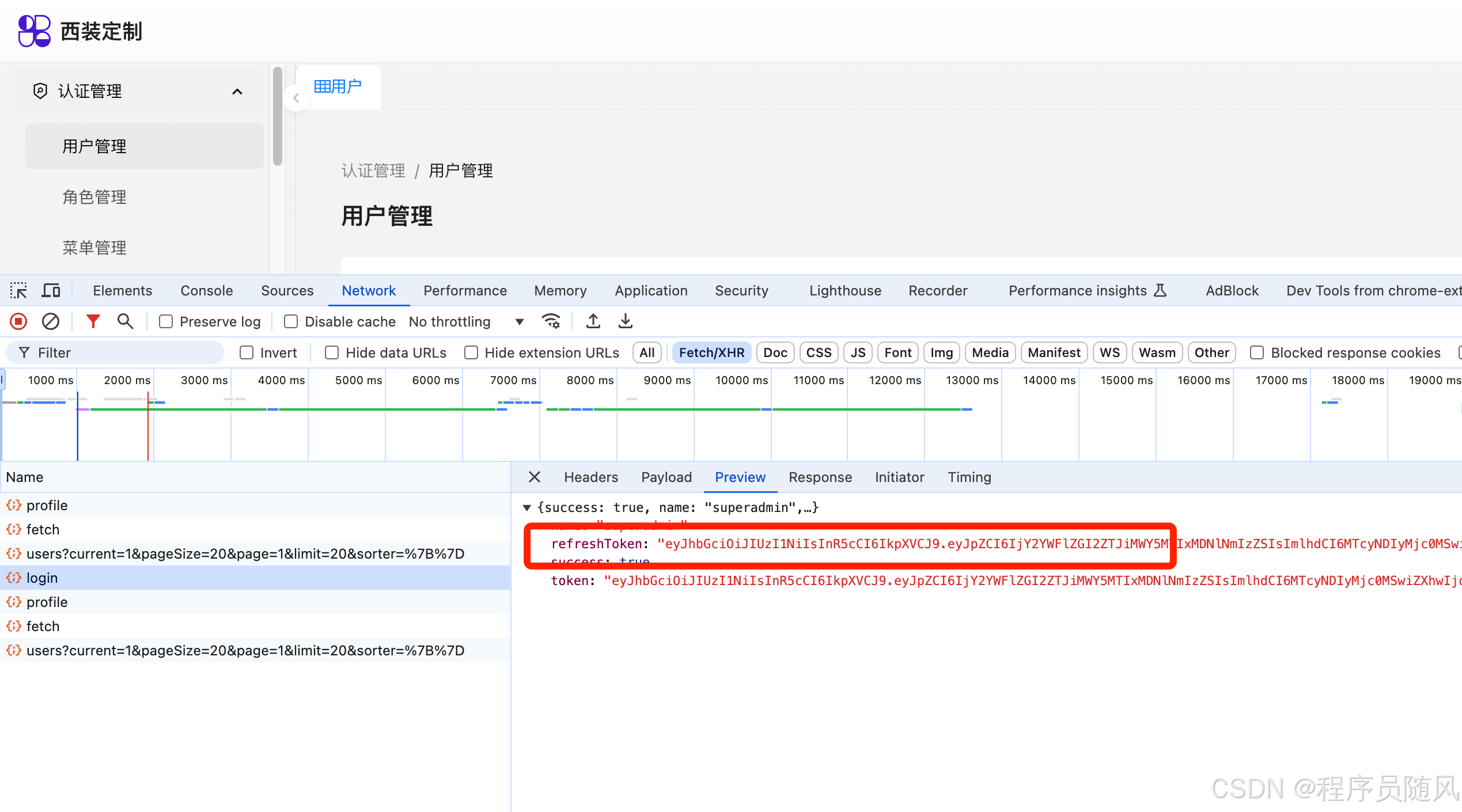Viewport: 1462px width, 812px height.
Task: Filter requests by Other
Action: click(x=1212, y=352)
